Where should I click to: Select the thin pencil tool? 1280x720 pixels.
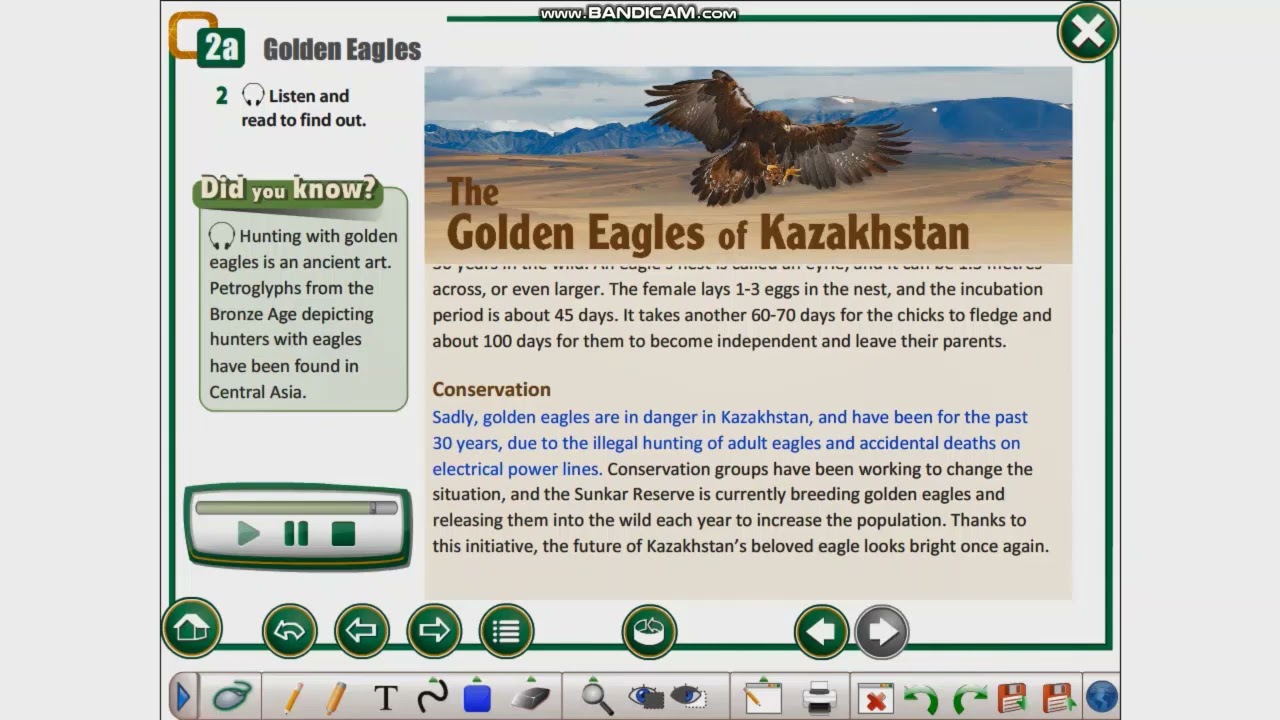[x=294, y=696]
